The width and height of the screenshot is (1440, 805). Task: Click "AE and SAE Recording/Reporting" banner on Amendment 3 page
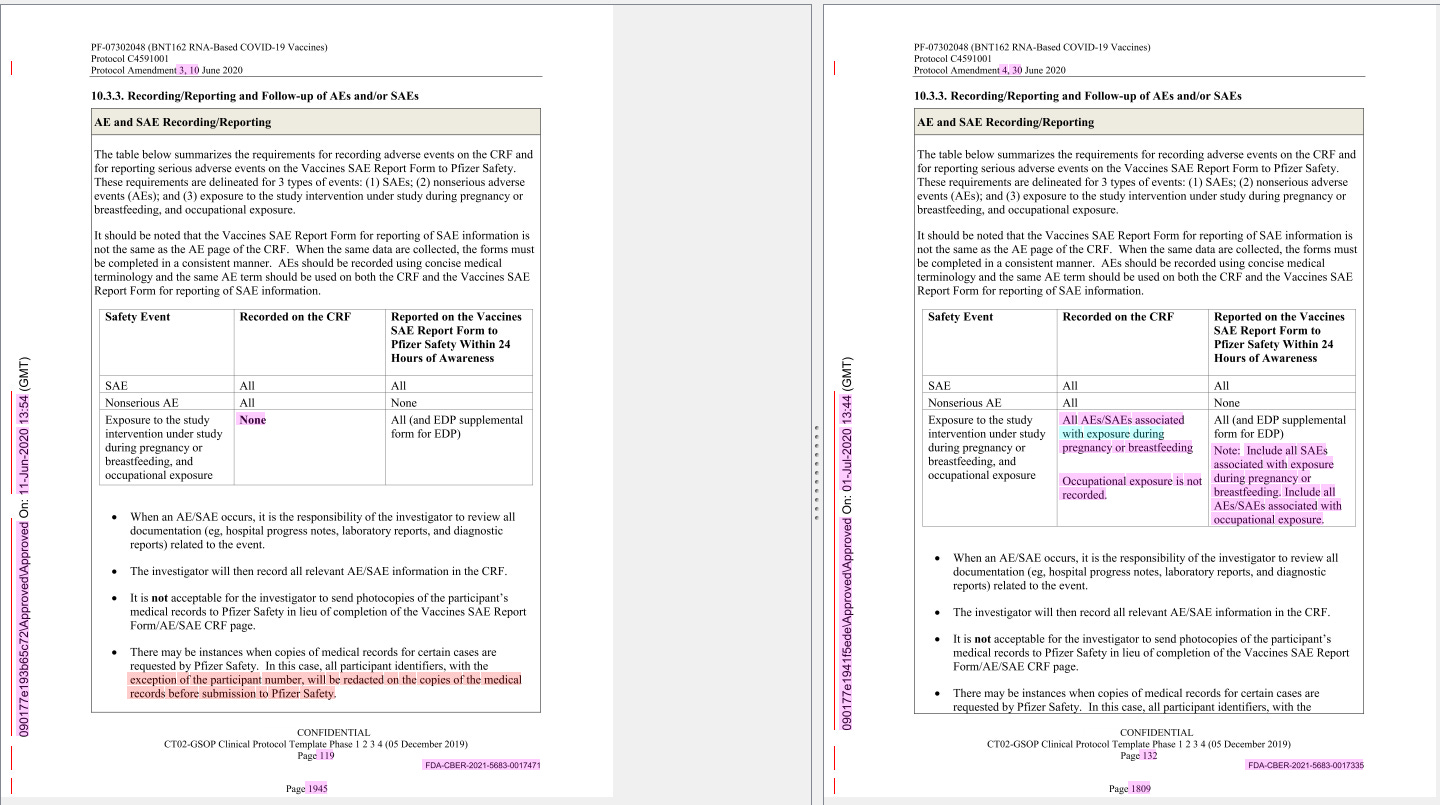(x=316, y=122)
